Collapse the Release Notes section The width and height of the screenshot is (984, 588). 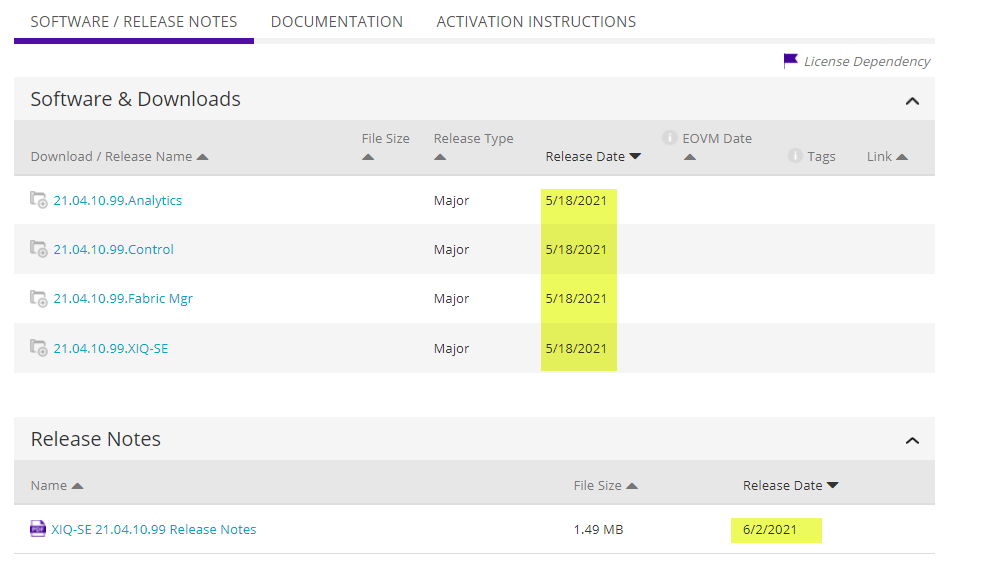911,440
